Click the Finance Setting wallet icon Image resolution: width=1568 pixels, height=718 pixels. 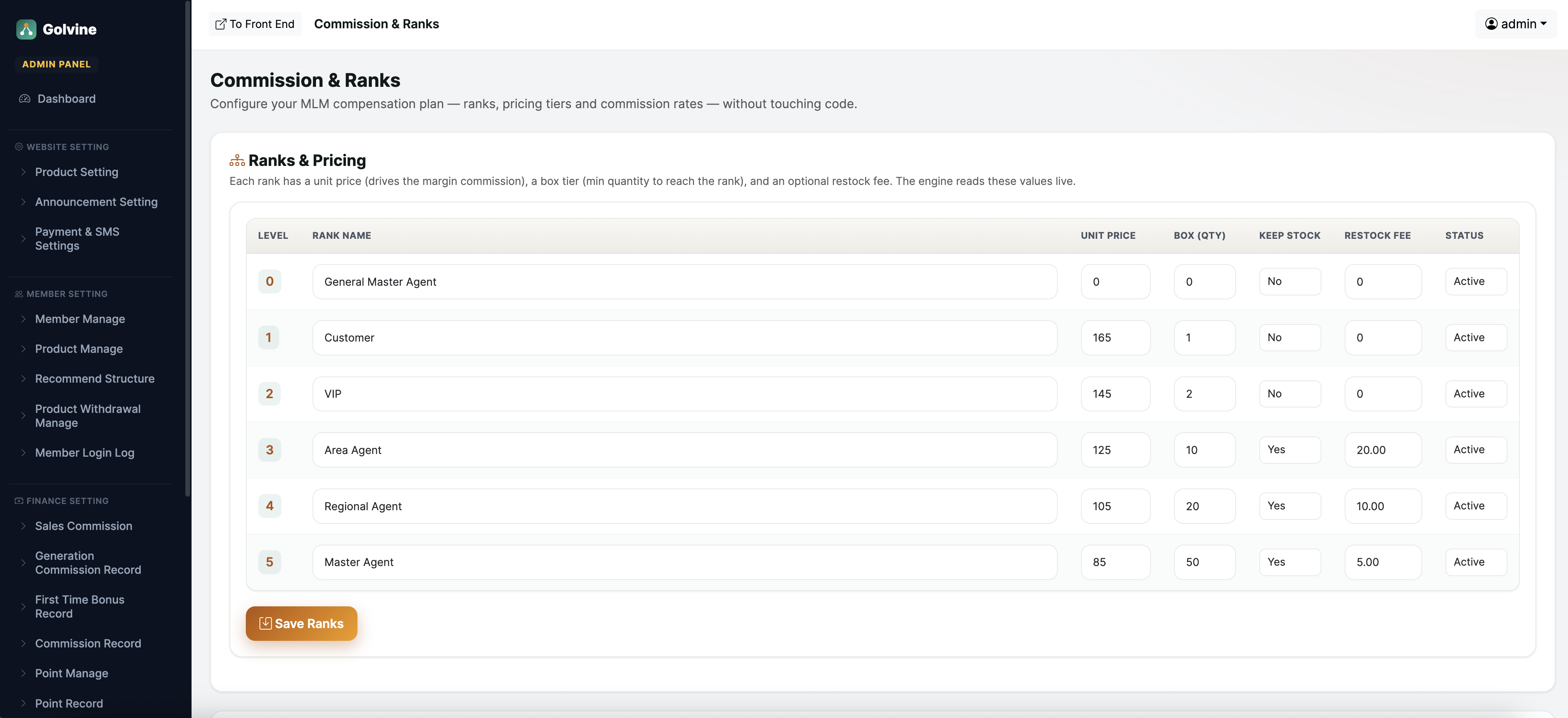coord(19,501)
